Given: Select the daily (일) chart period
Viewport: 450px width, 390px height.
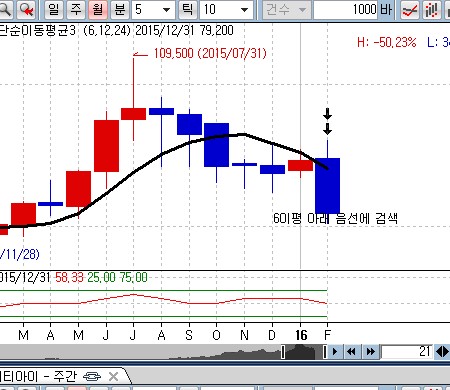Looking at the screenshot, I should (54, 10).
